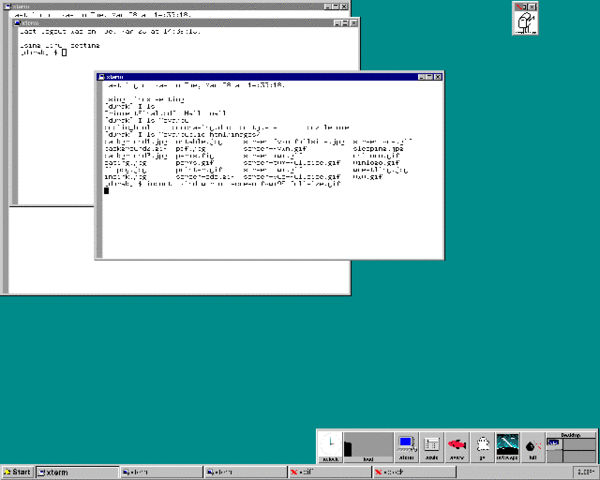Open the middle xterm window menu icon

17,23
